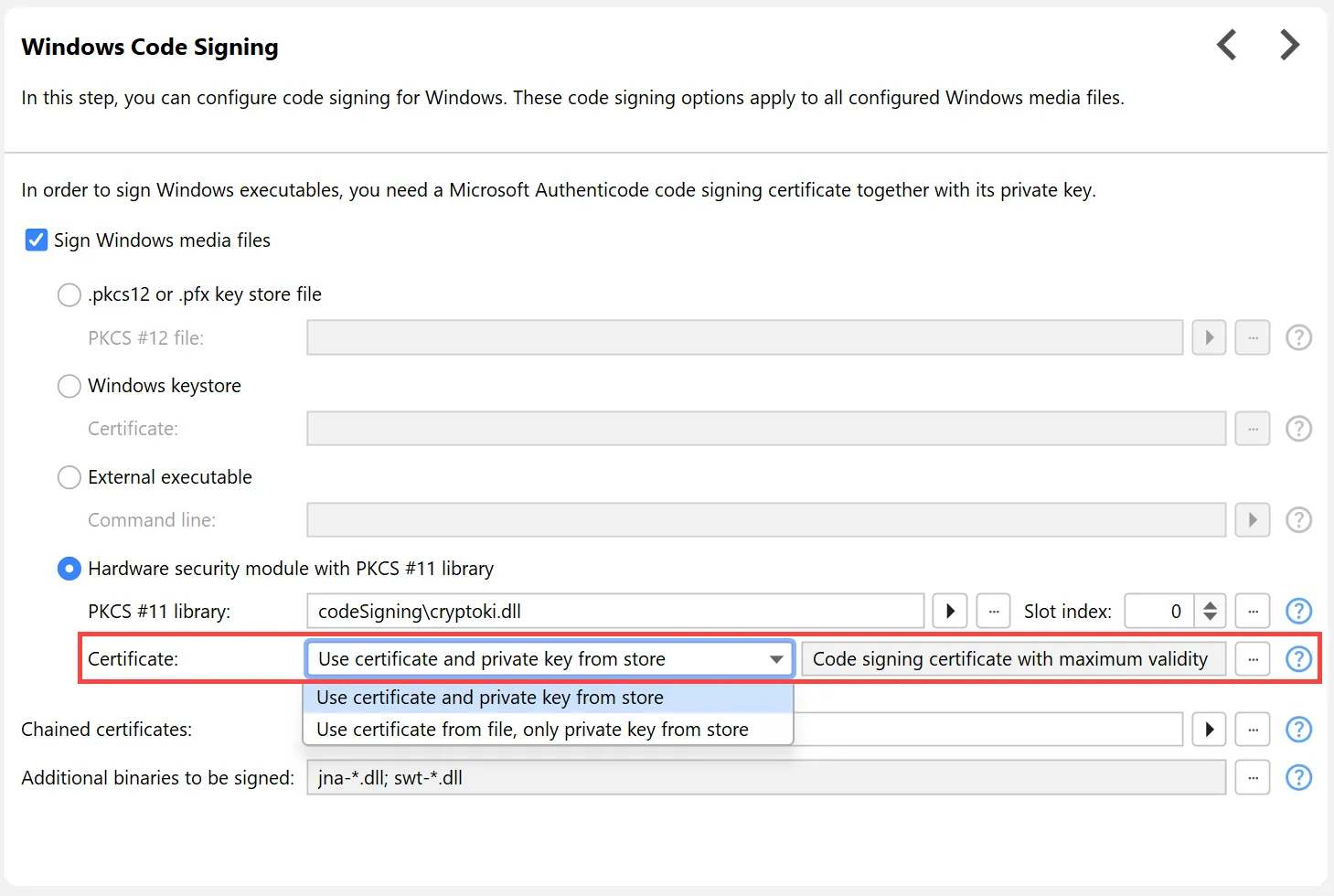1334x896 pixels.
Task: Open help for Chained certificates
Action: coord(1298,730)
